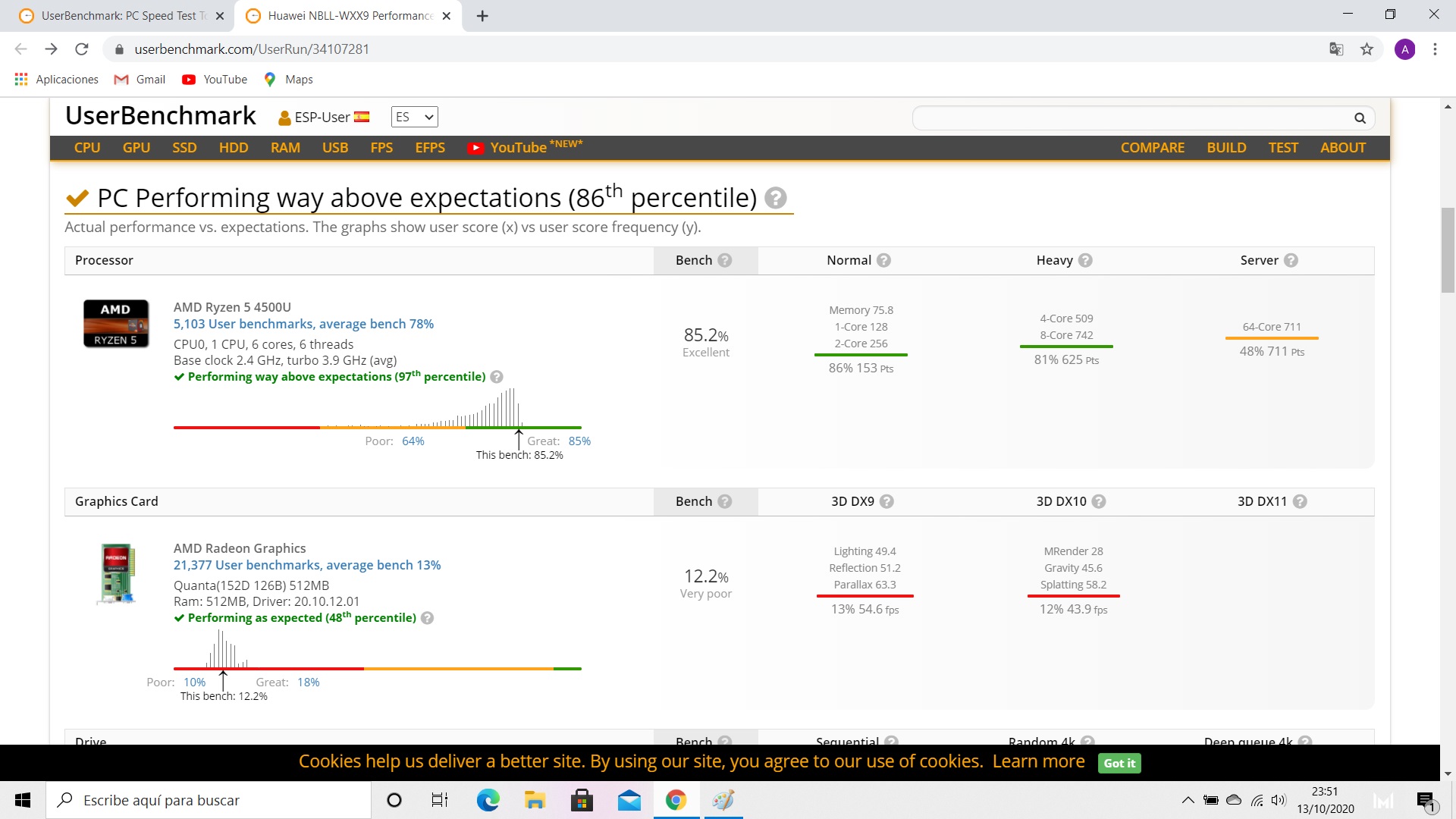Click the UserBenchmark search input field
This screenshot has width=1456, height=819.
(1130, 118)
